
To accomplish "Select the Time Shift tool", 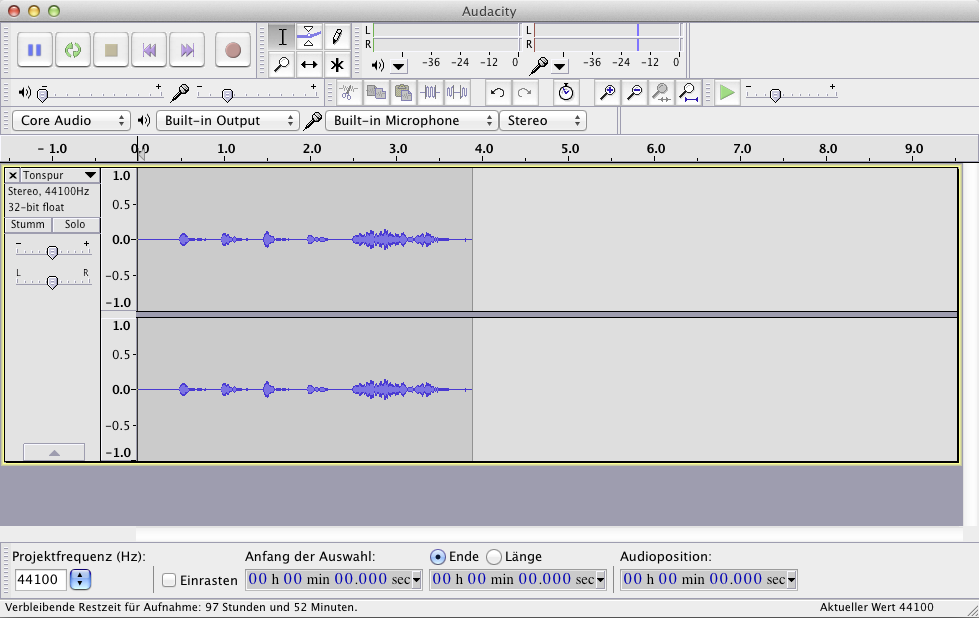I will [x=309, y=64].
